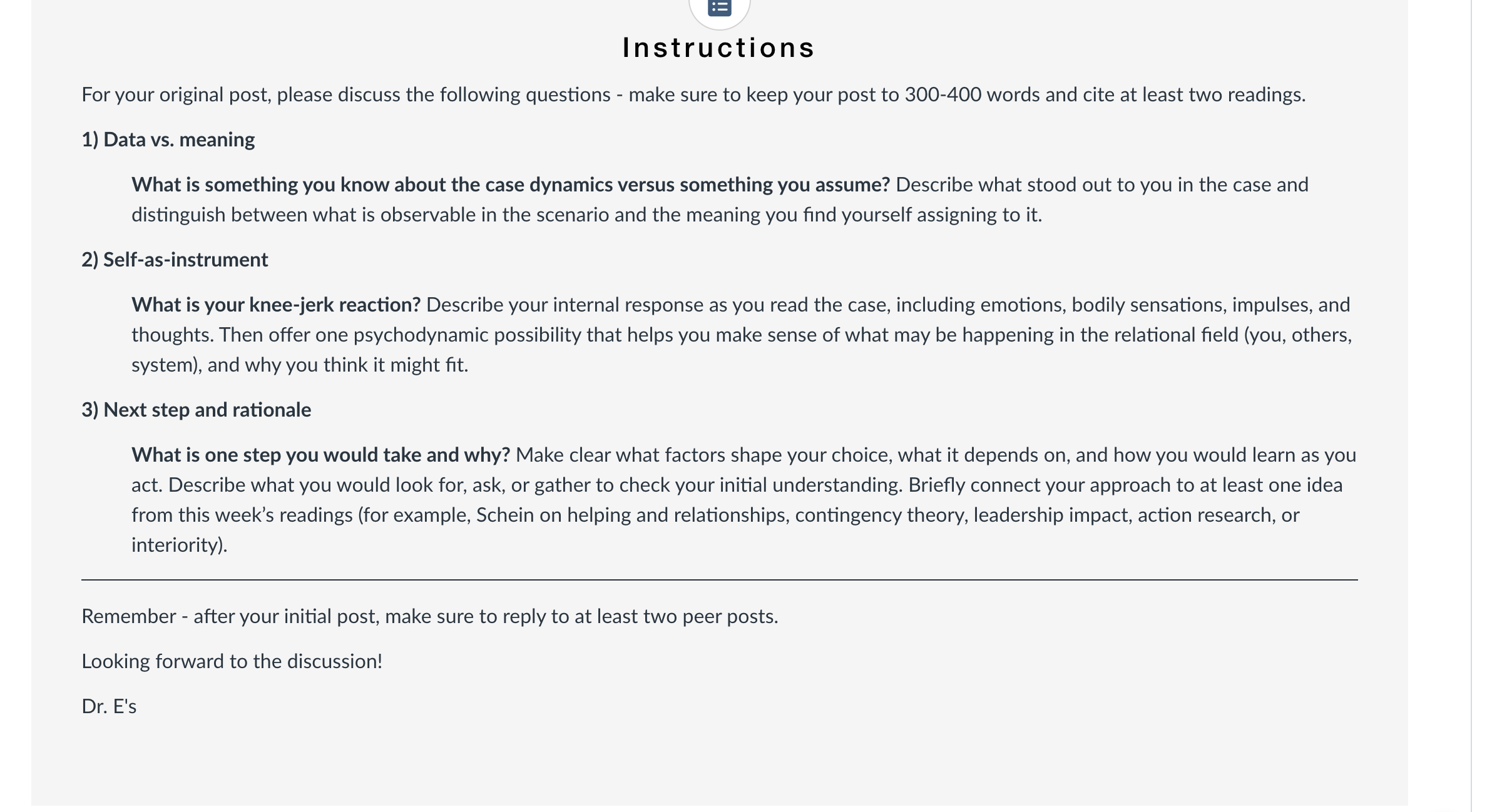Viewport: 1502px width, 812px height.
Task: Click the word 'interiority).'
Action: tap(180, 545)
